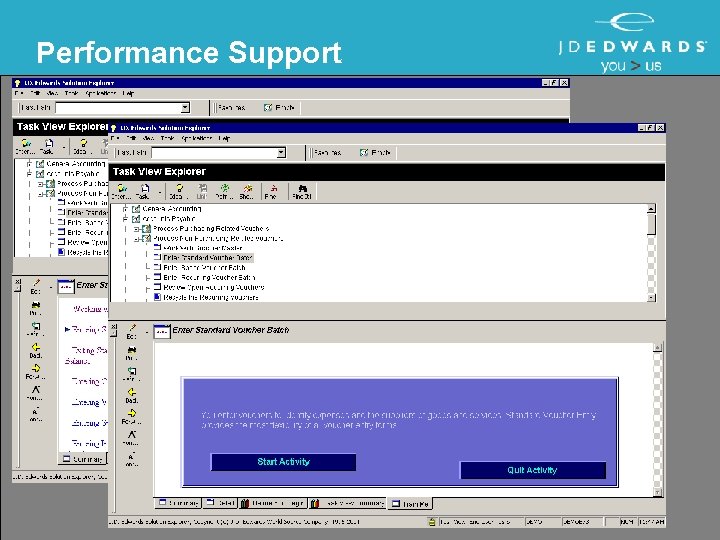Open the Help menu in front window
Viewport: 720px width, 540px height.
[224, 138]
